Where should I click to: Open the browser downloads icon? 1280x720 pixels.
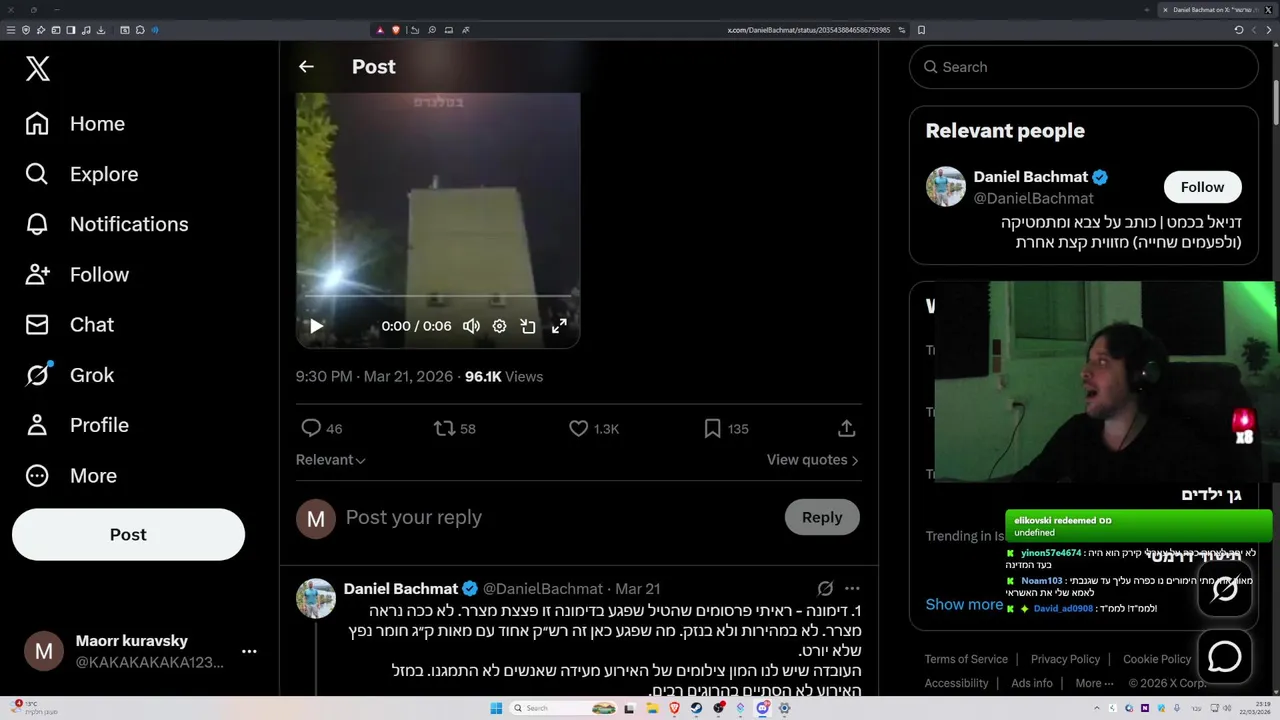(101, 30)
